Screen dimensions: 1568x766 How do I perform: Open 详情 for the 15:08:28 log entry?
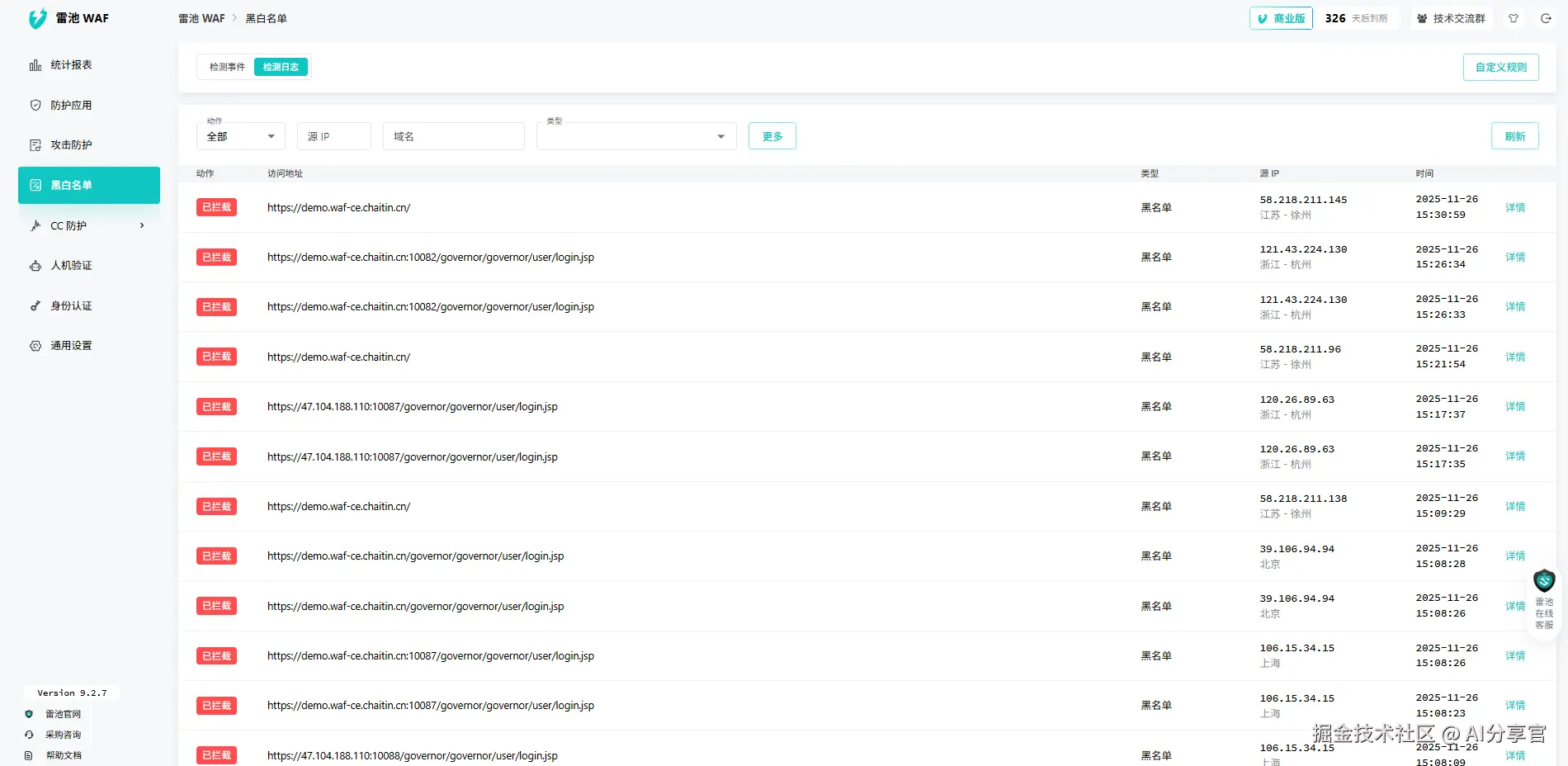tap(1515, 556)
